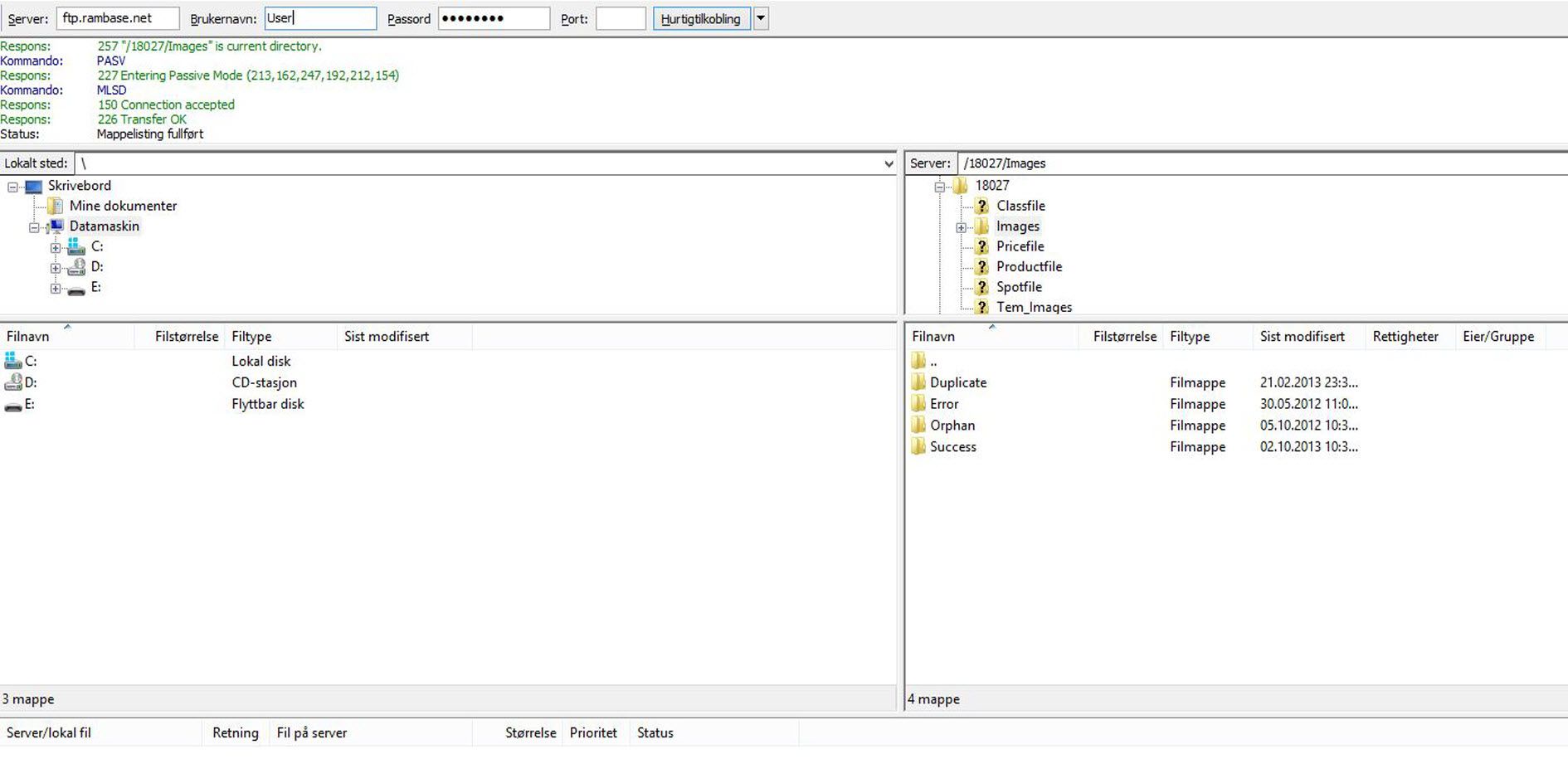Click the Datamaskin computer icon

(56, 226)
